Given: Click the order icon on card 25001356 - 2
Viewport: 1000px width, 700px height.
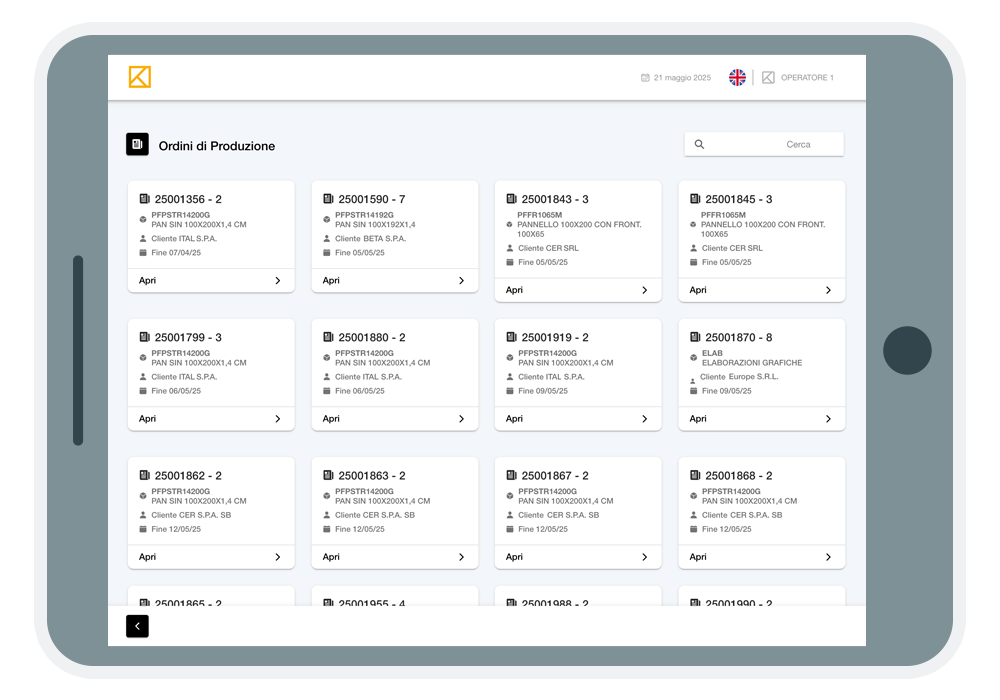Looking at the screenshot, I should (144, 199).
